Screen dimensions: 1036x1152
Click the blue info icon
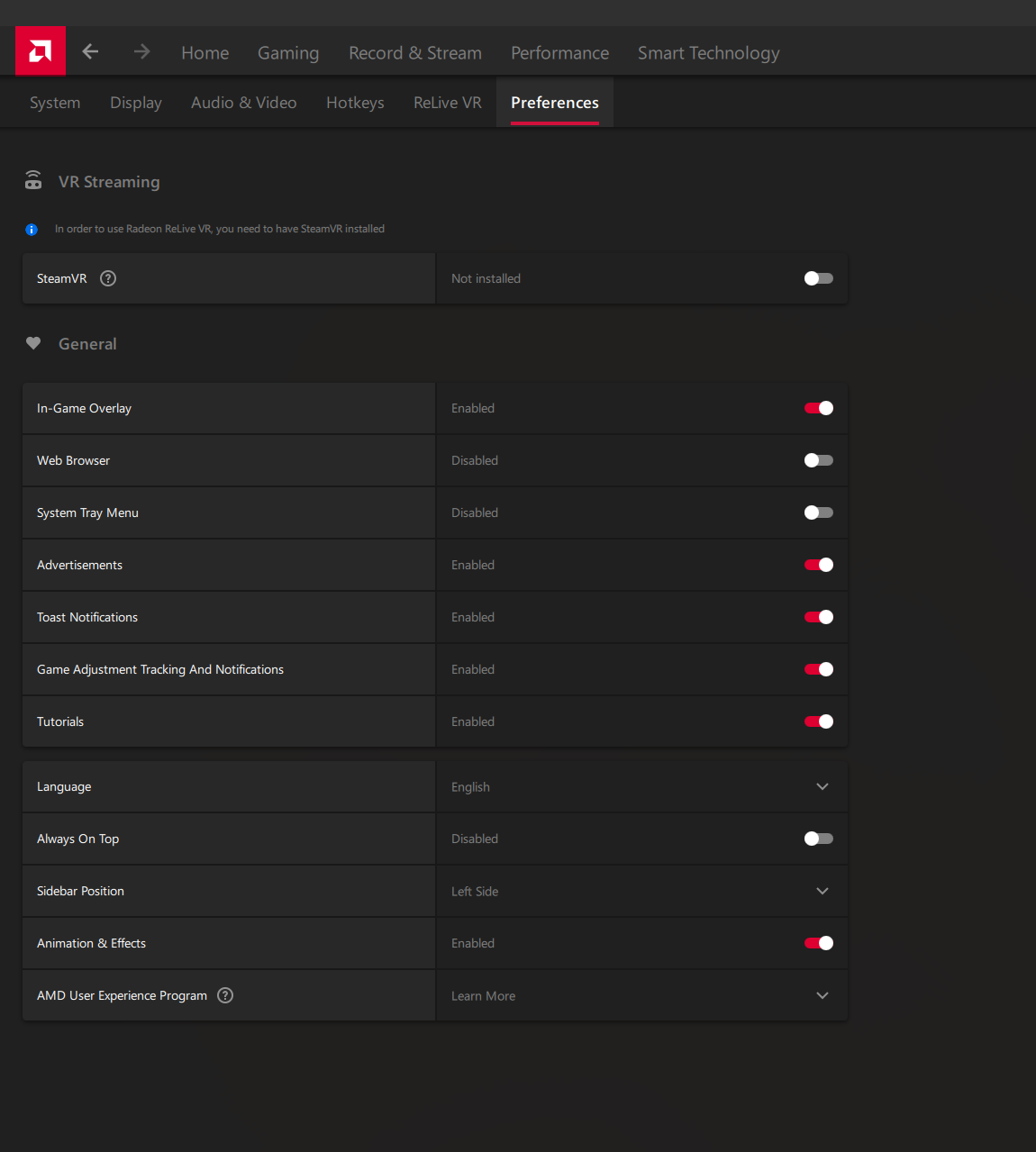click(x=32, y=230)
